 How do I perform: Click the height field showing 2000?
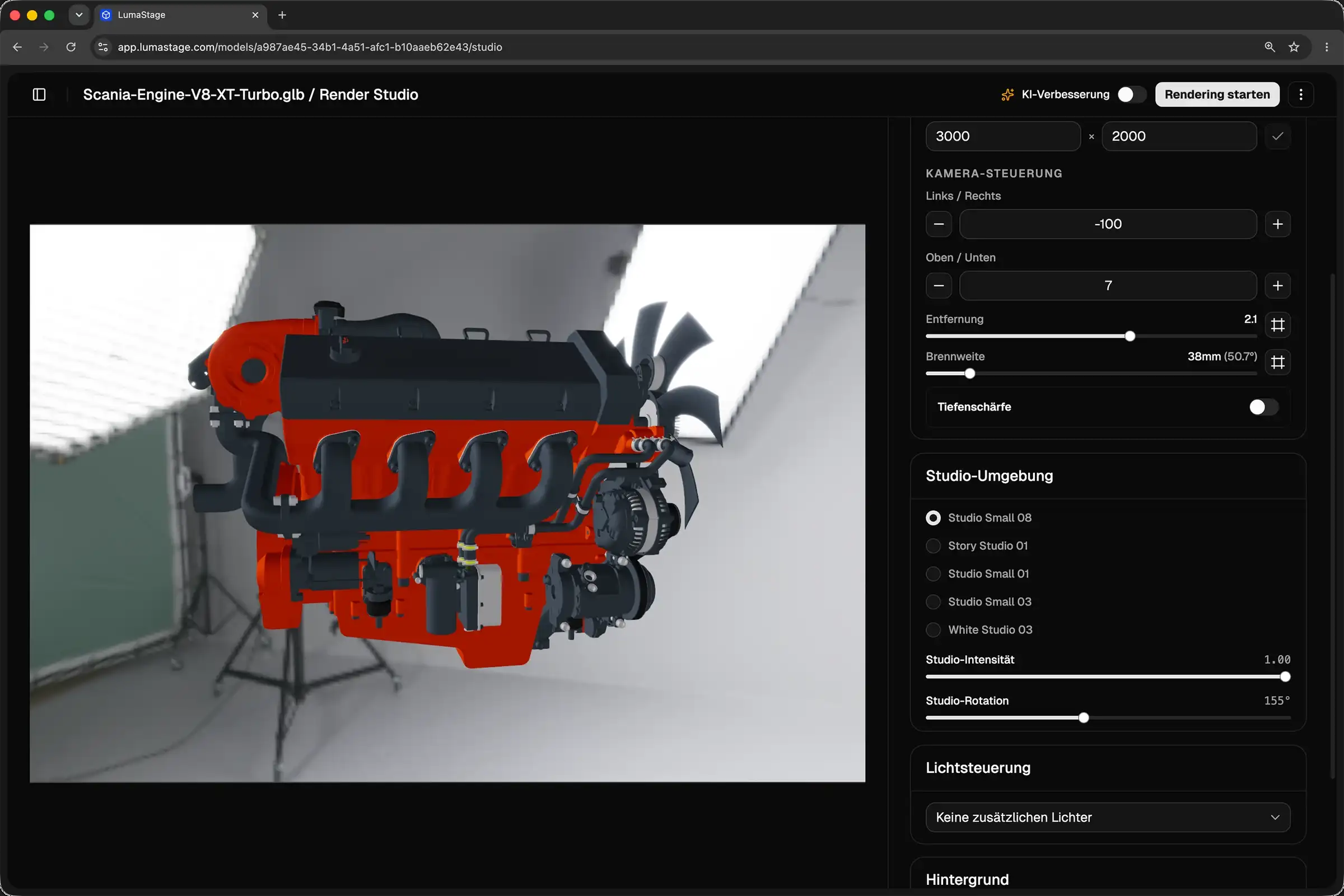(x=1179, y=136)
